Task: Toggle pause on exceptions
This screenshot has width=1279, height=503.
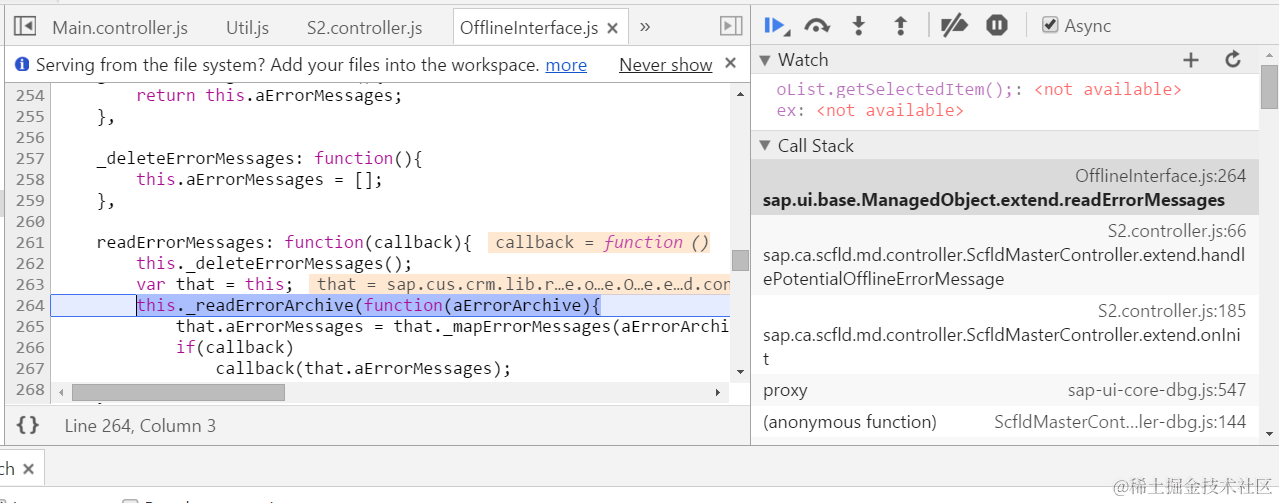Action: [x=996, y=26]
